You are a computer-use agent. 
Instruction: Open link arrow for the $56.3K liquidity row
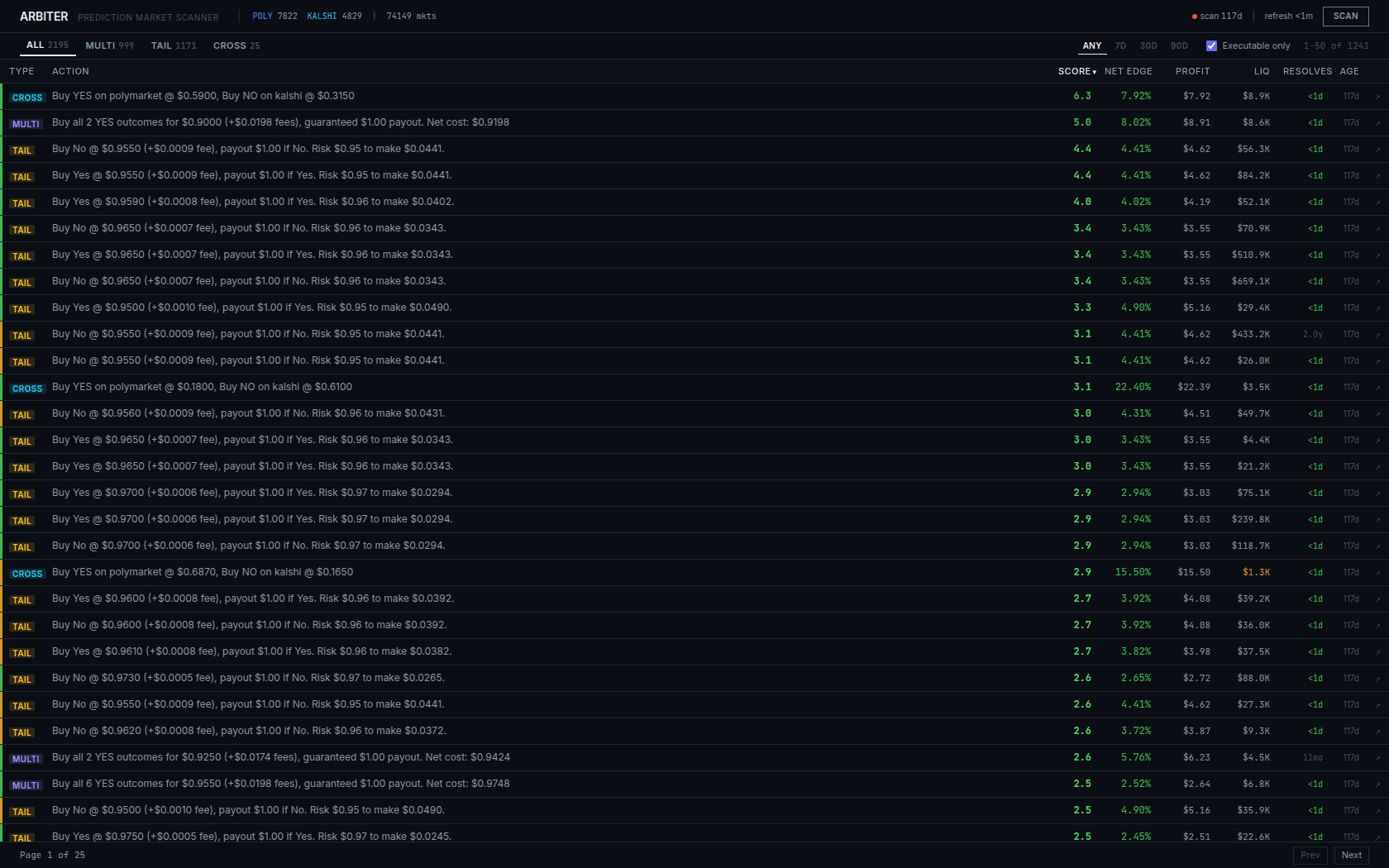click(1377, 150)
